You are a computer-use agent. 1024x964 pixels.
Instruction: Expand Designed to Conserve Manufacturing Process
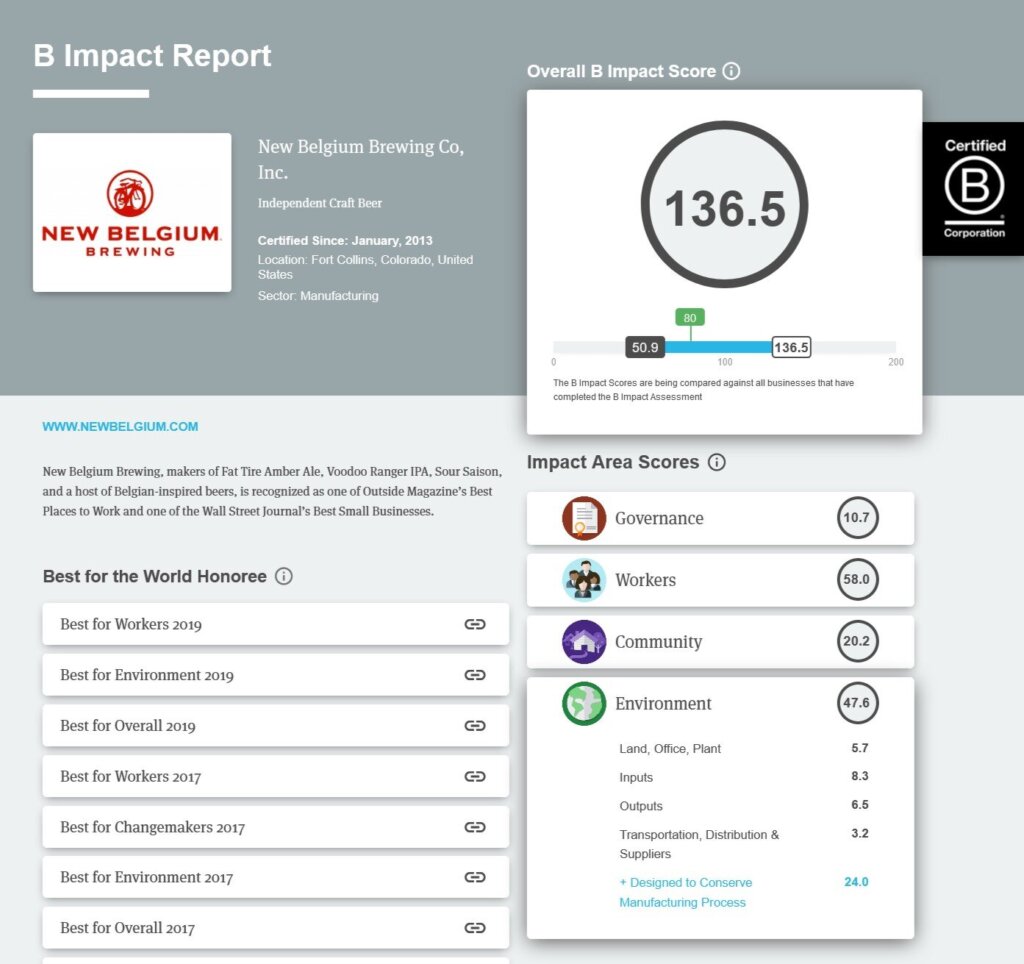(x=686, y=892)
